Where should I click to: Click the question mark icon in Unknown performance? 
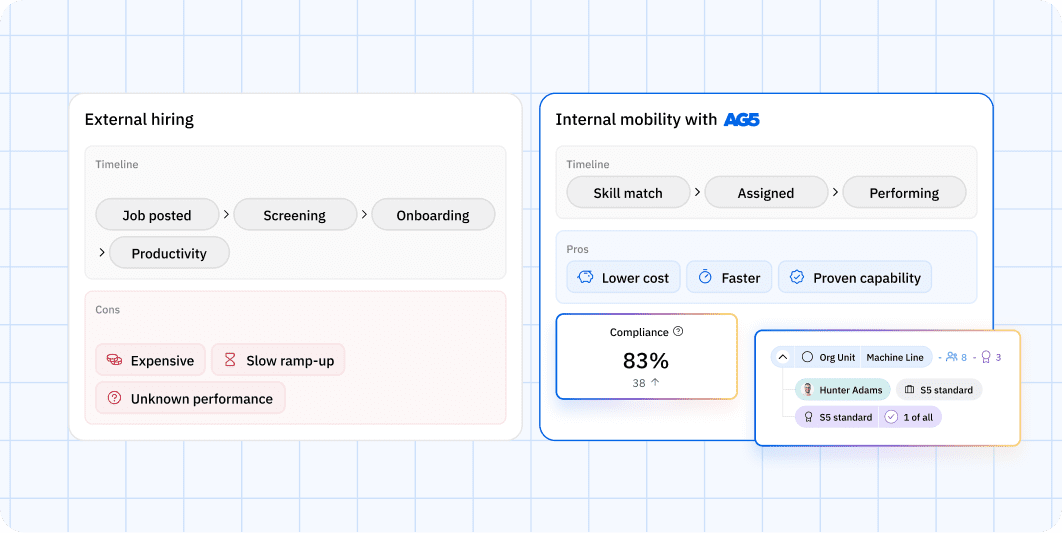[114, 398]
